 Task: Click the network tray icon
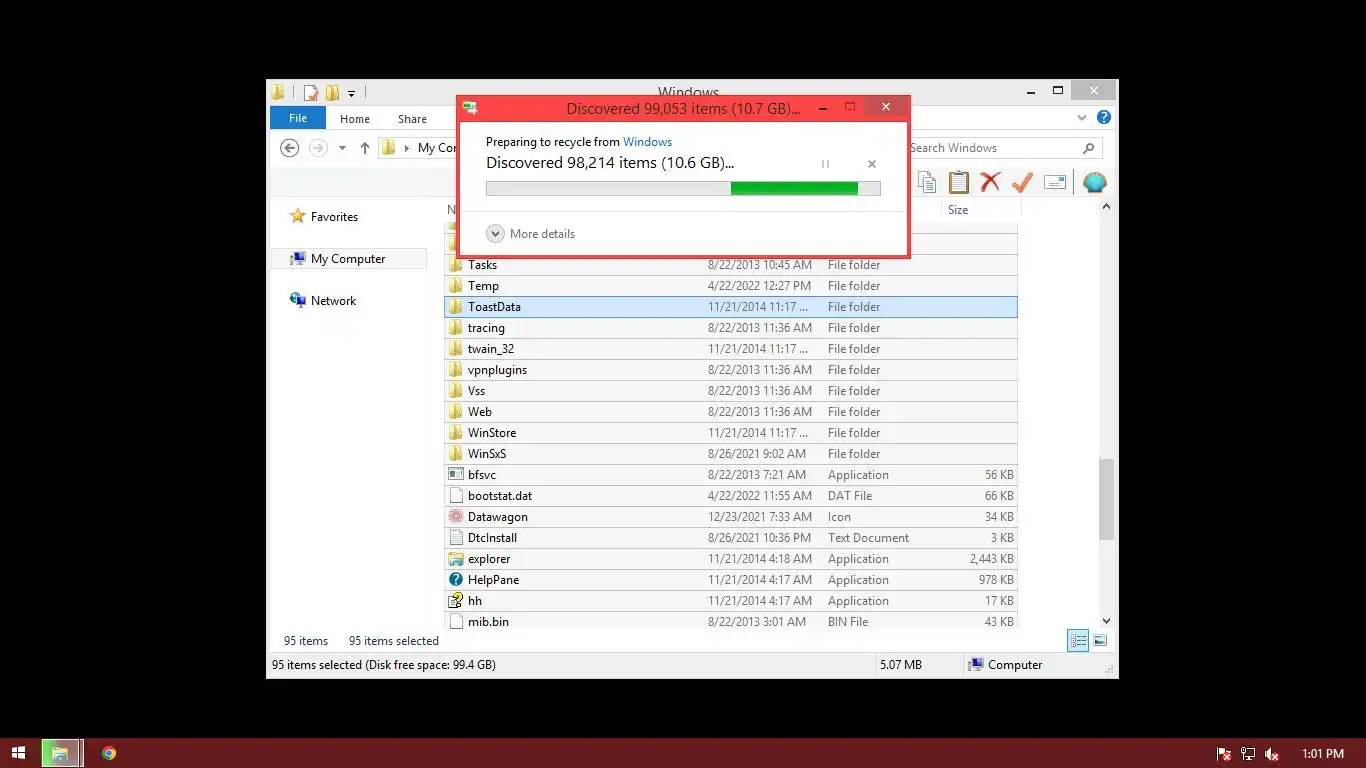click(x=1248, y=754)
